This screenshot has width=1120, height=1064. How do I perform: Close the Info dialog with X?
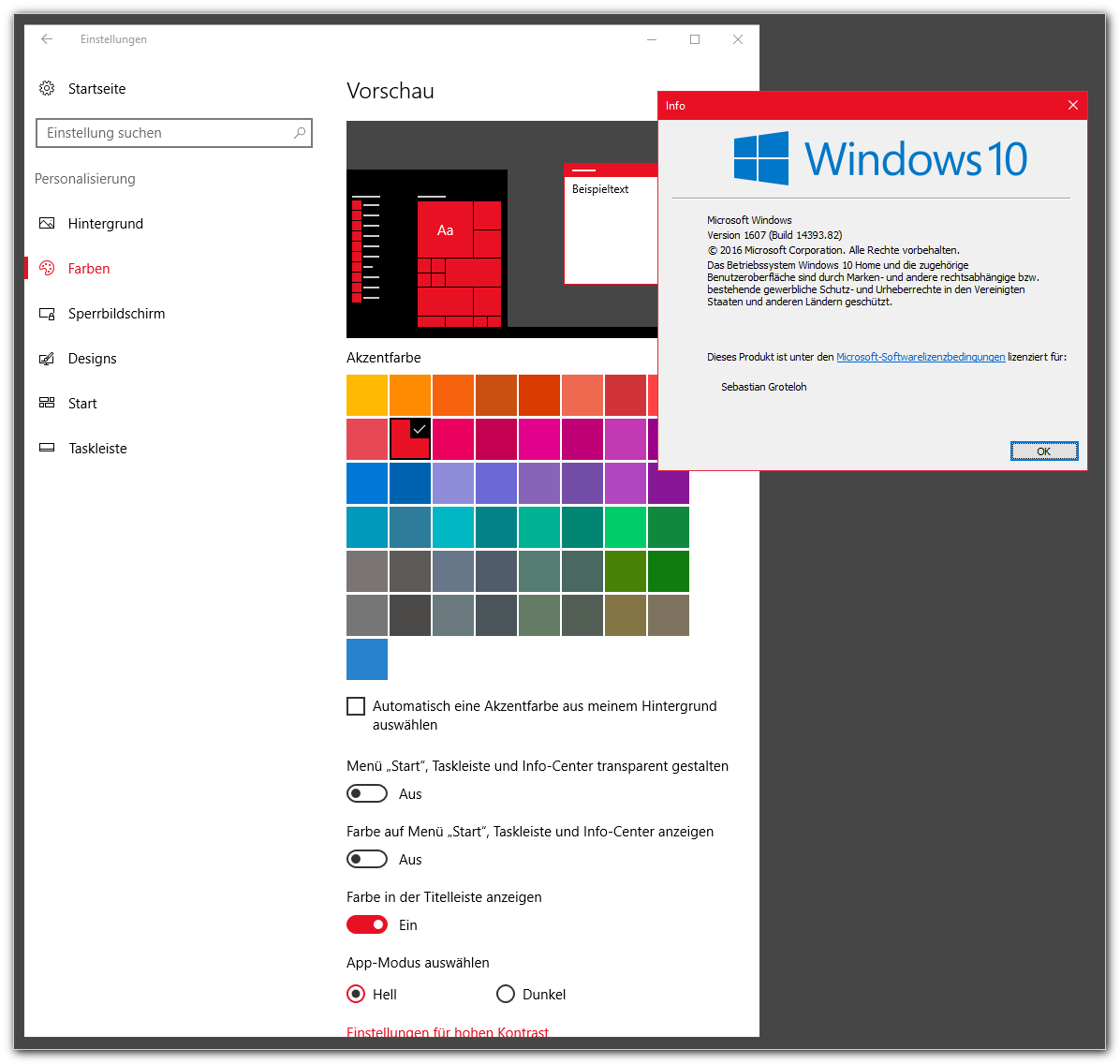[x=1073, y=105]
